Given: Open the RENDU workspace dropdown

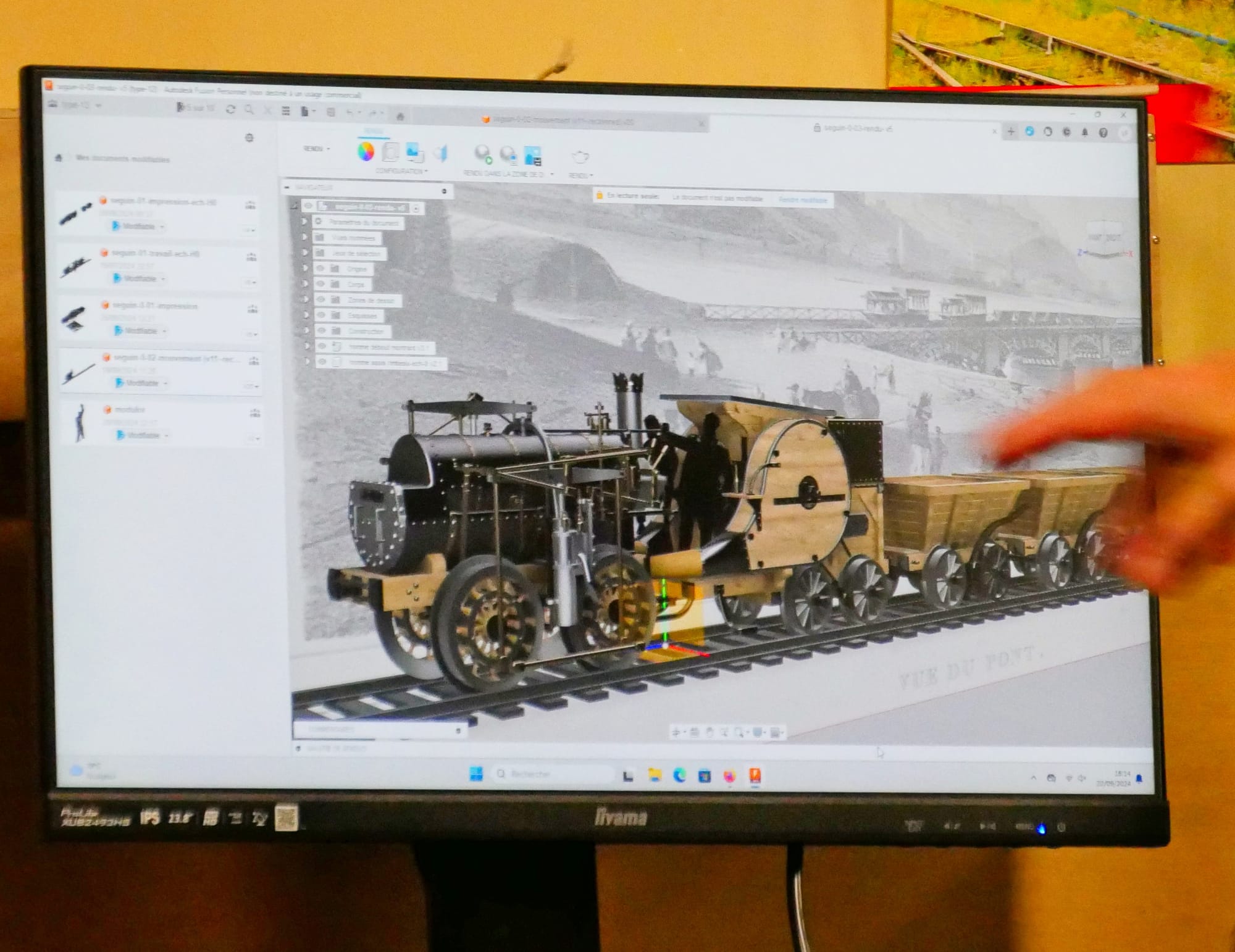Looking at the screenshot, I should 317,149.
